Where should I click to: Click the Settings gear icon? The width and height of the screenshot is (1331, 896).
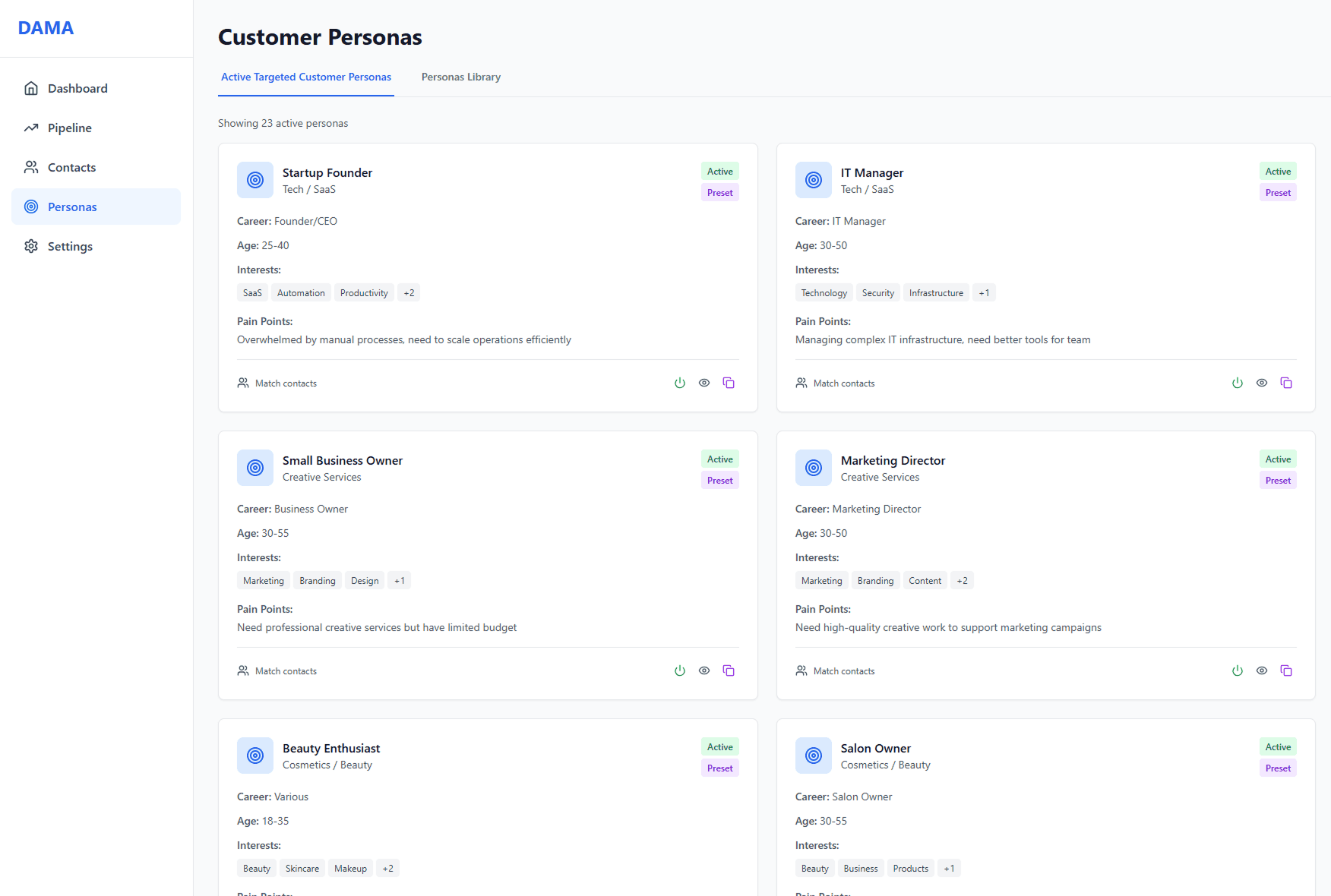(31, 246)
